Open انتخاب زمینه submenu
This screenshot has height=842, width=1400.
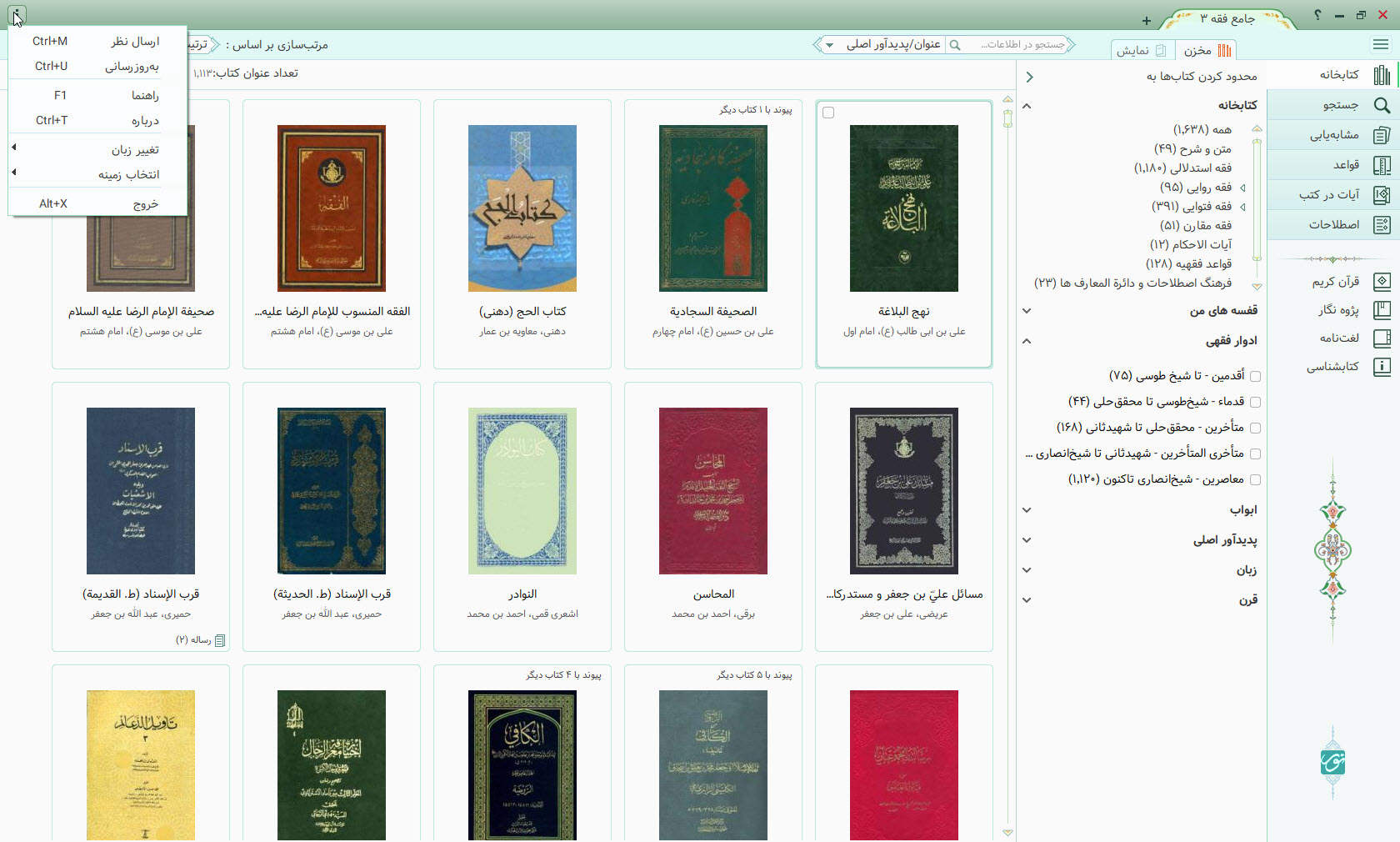pos(97,174)
